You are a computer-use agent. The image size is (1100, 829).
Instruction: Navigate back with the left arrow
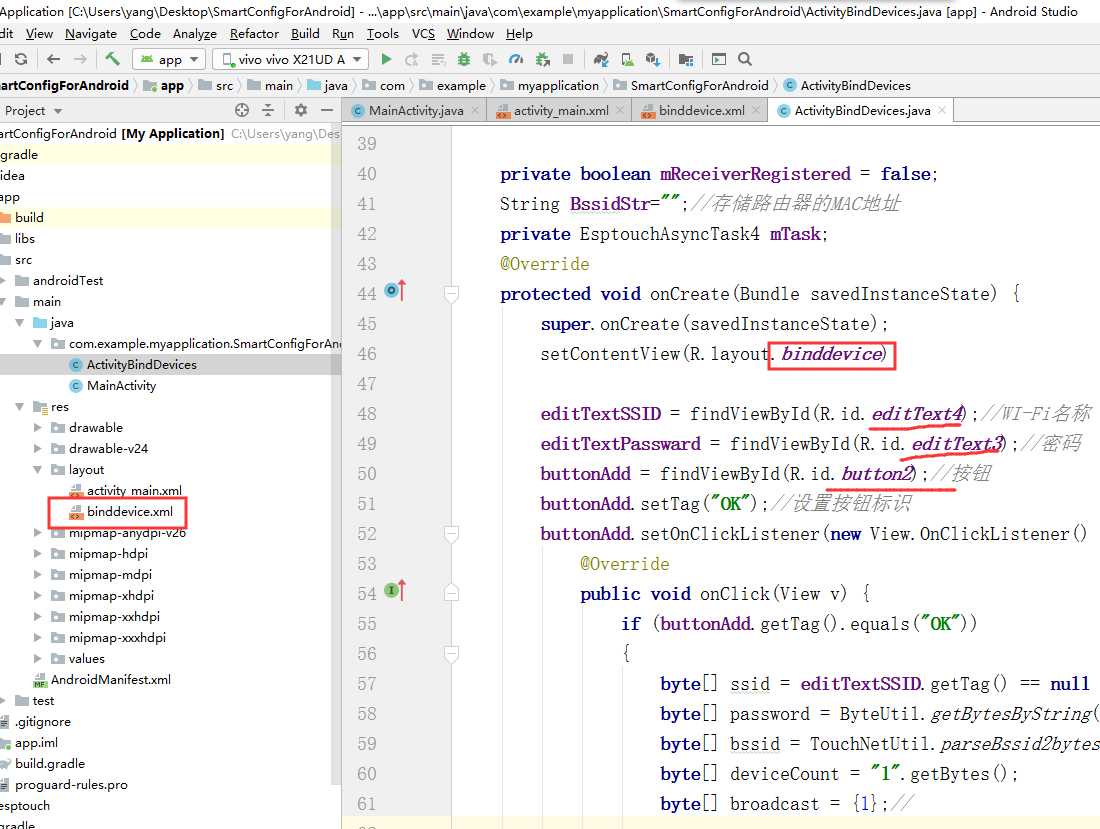tap(53, 60)
